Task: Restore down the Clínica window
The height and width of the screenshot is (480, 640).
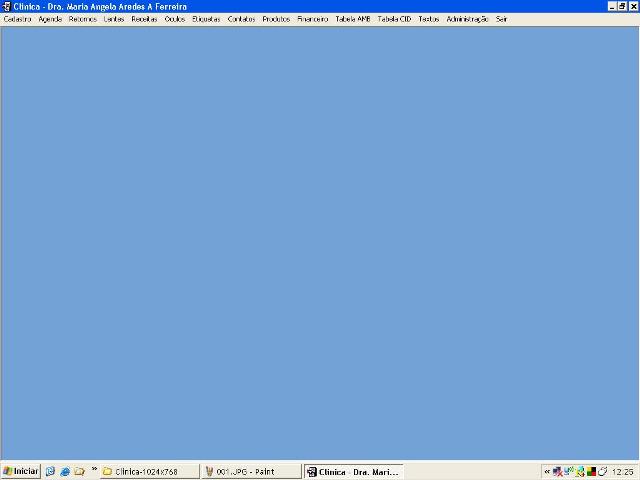Action: tap(622, 7)
